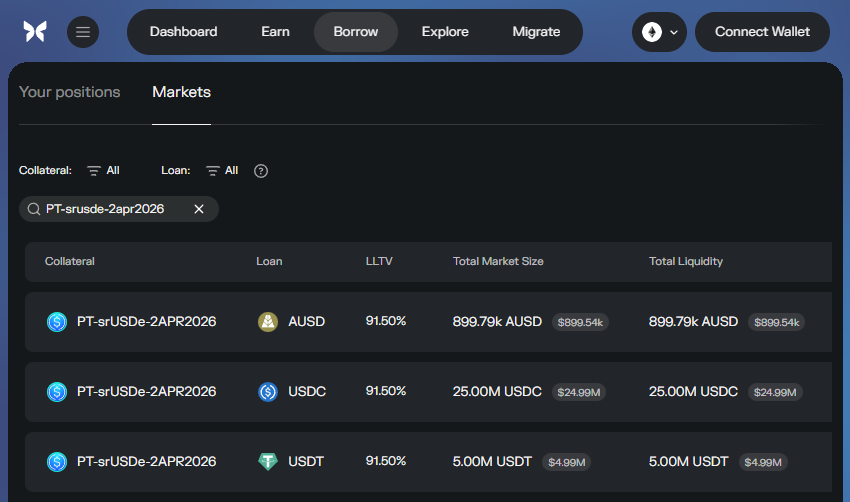The image size is (850, 502).
Task: Click the 91.50% LLTV in USDT row
Action: tap(385, 461)
